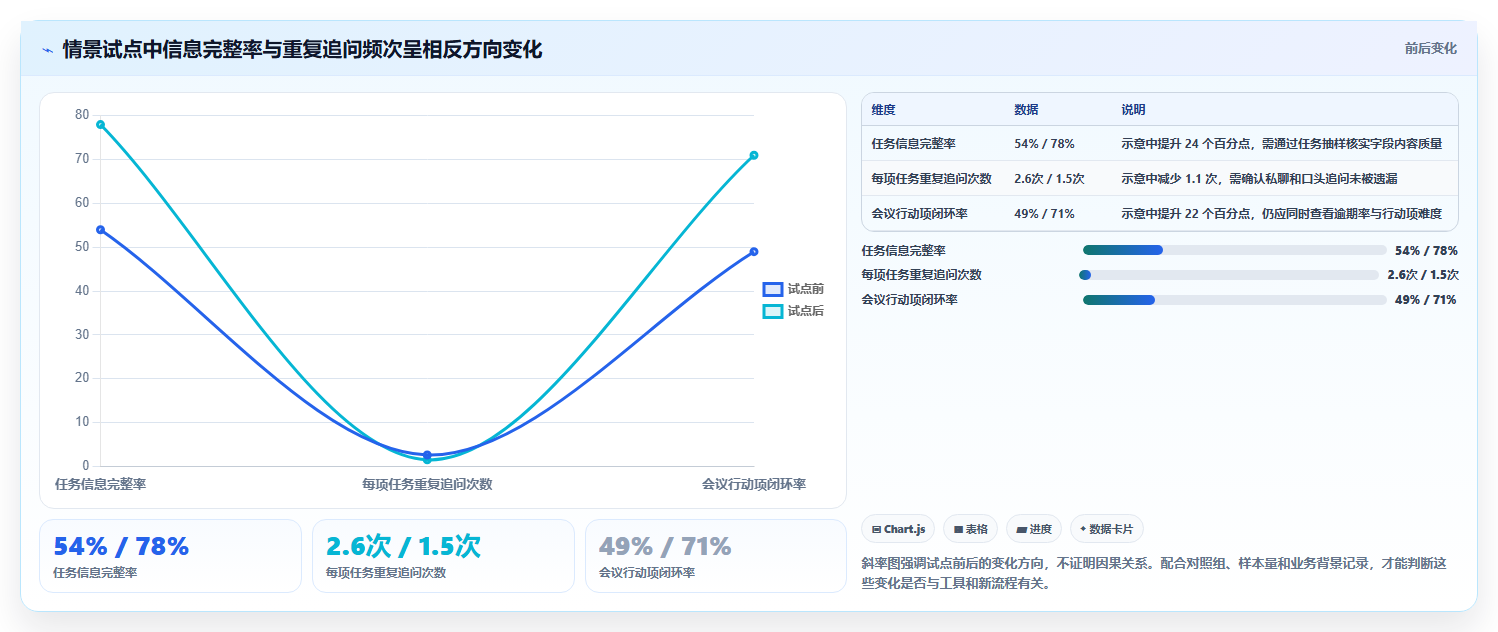Viewport: 1498px width, 632px height.
Task: Click the note 示意中提升 24 个百分点
Action: [x=1281, y=144]
